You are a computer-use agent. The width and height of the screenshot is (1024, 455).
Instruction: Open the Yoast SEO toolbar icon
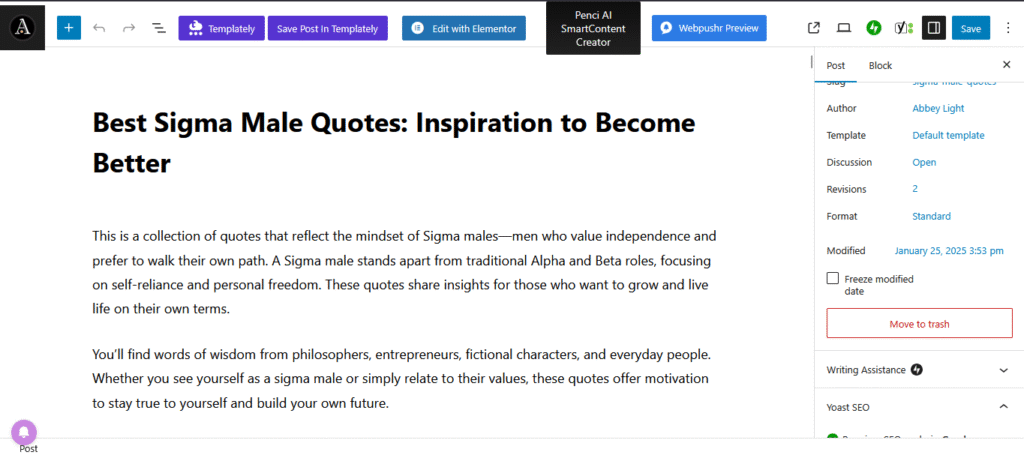[x=903, y=28]
